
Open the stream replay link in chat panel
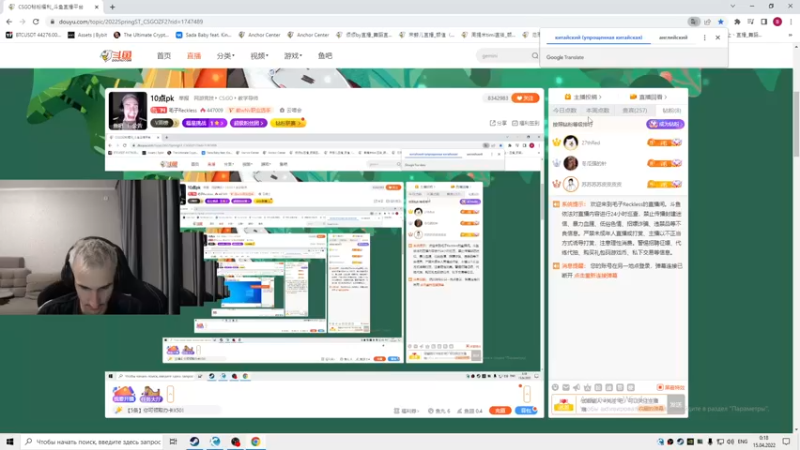pyautogui.click(x=648, y=97)
